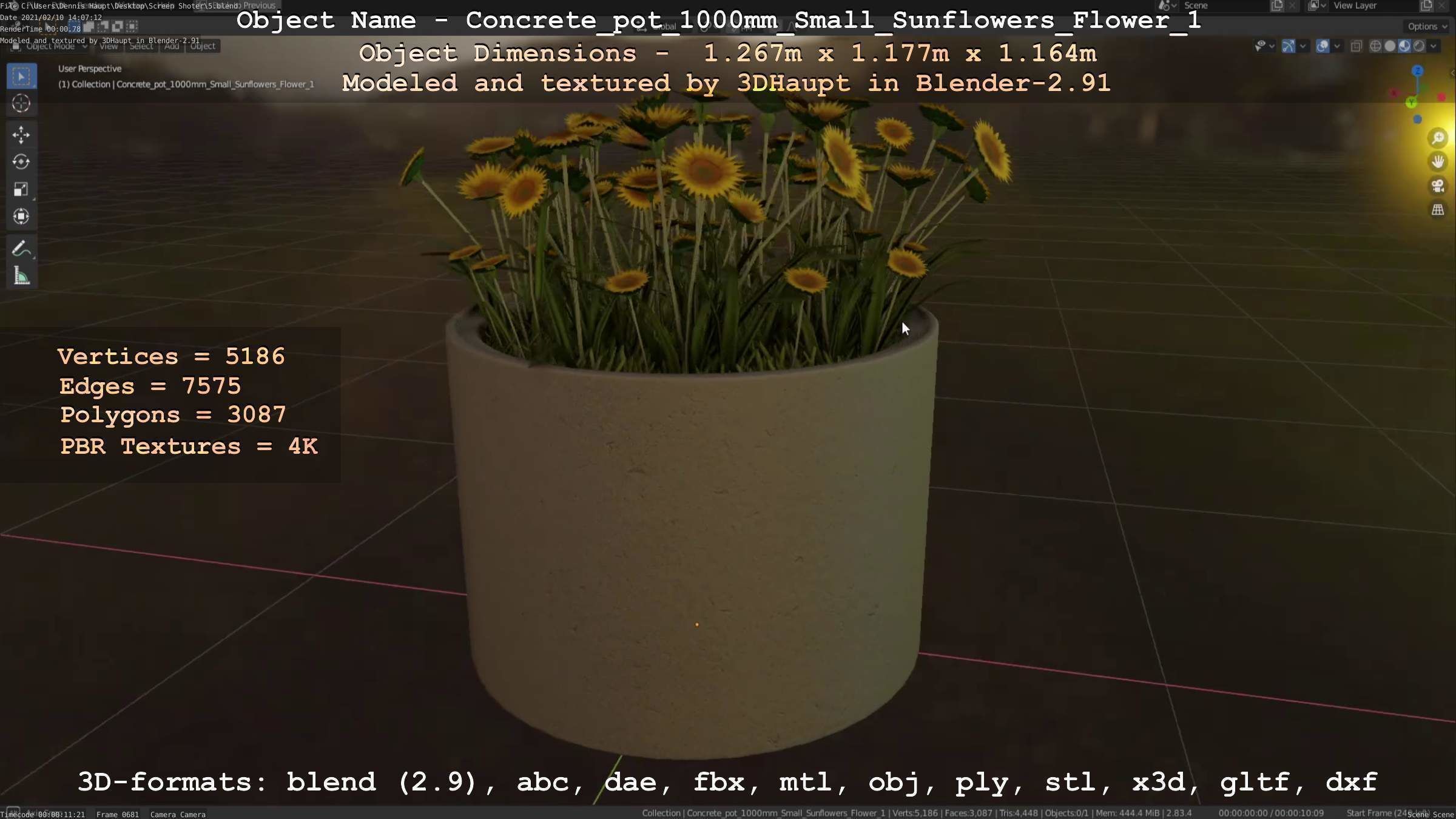Click the remove View Layer X icon

click(x=1442, y=5)
